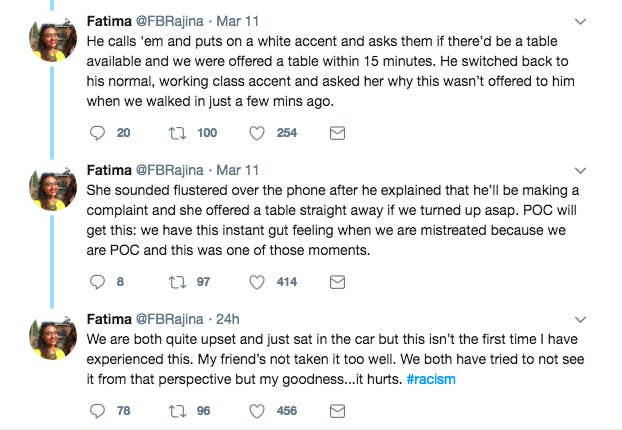Open the 24h timestamp of the last tweet

(228, 319)
